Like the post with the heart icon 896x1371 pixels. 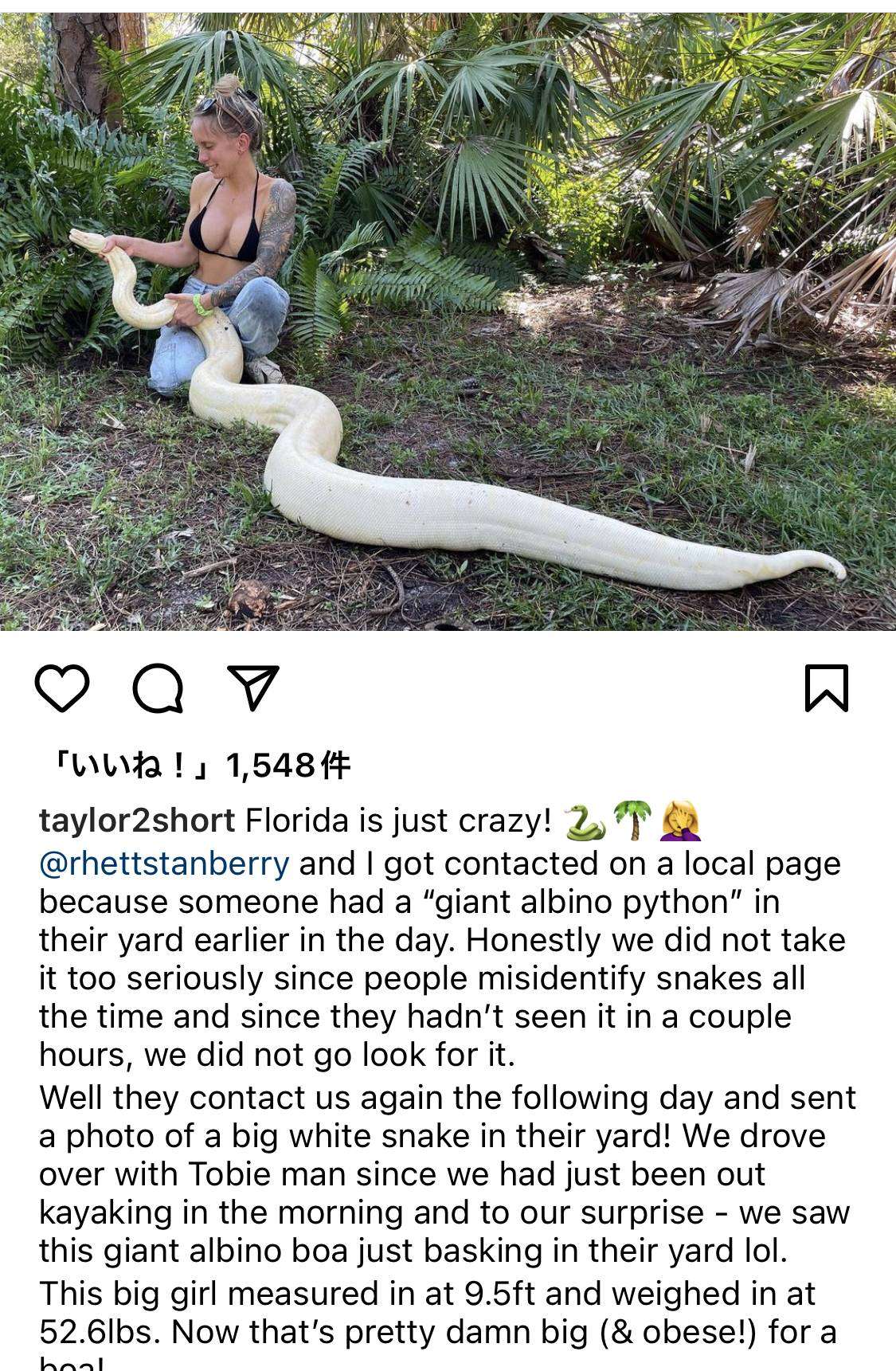tap(62, 688)
